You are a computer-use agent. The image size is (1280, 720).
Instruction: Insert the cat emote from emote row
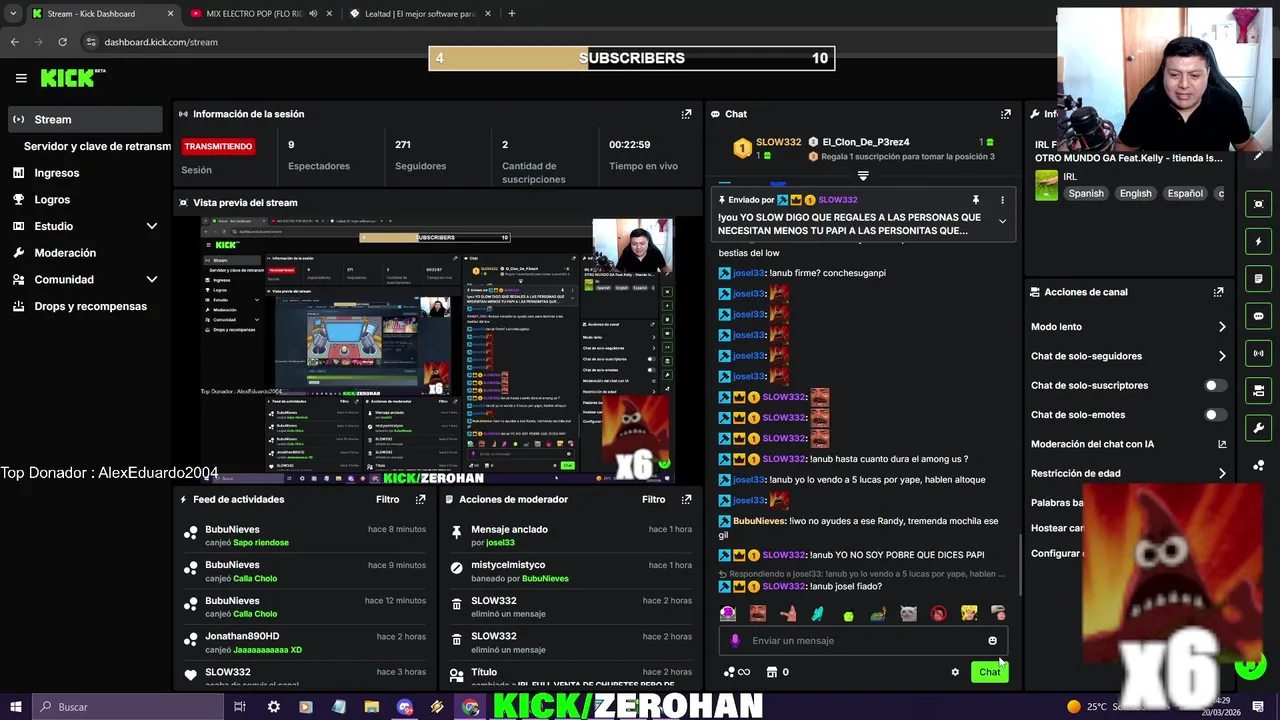tap(908, 614)
